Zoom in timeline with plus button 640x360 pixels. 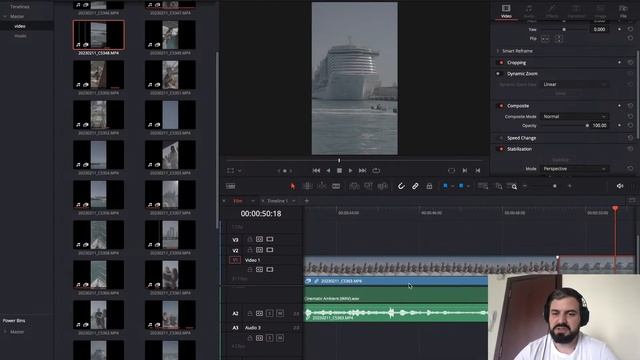570,186
